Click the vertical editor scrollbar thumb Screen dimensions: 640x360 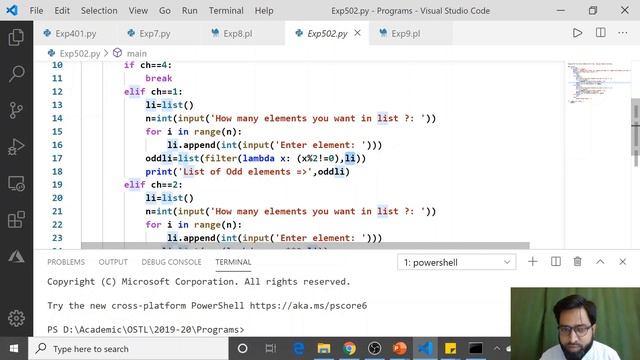pos(636,127)
